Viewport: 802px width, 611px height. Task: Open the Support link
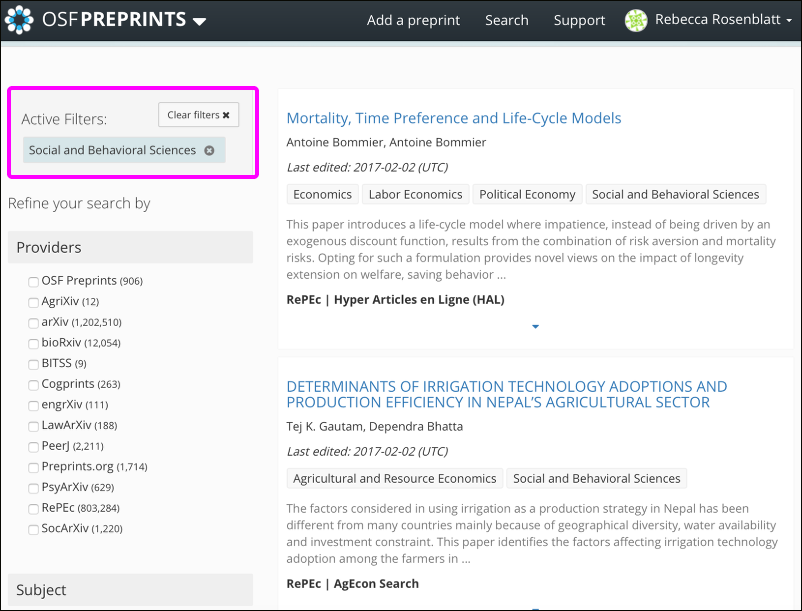[579, 20]
